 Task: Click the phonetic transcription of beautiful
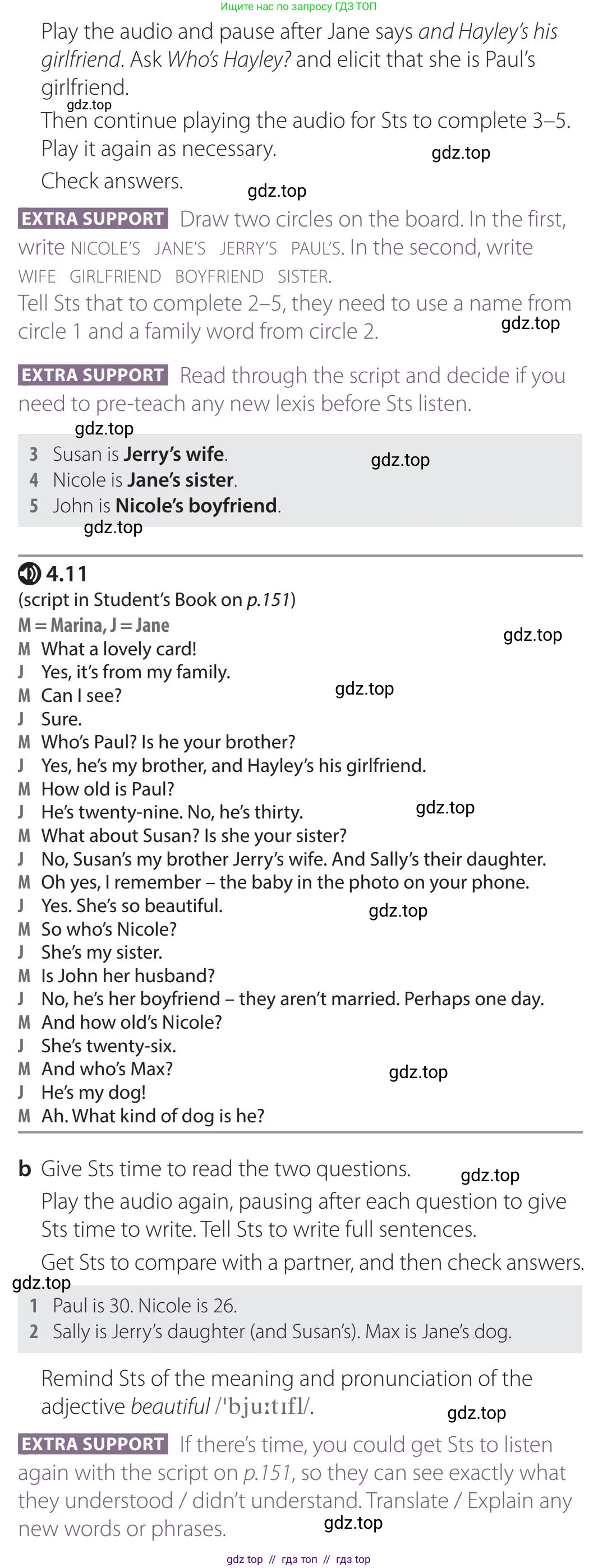coord(264,1406)
